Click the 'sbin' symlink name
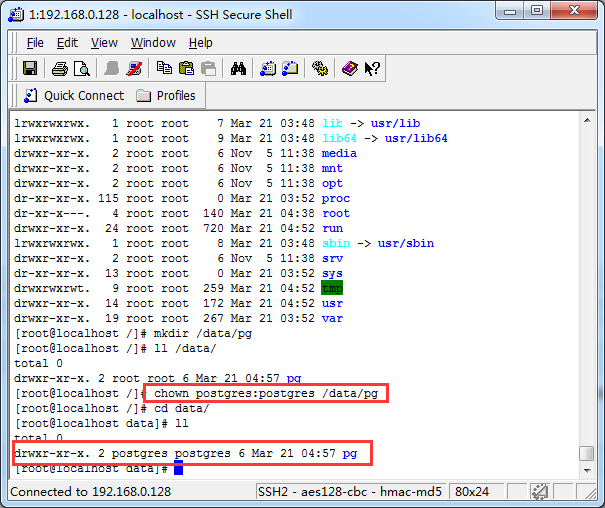605x508 pixels. (x=336, y=243)
